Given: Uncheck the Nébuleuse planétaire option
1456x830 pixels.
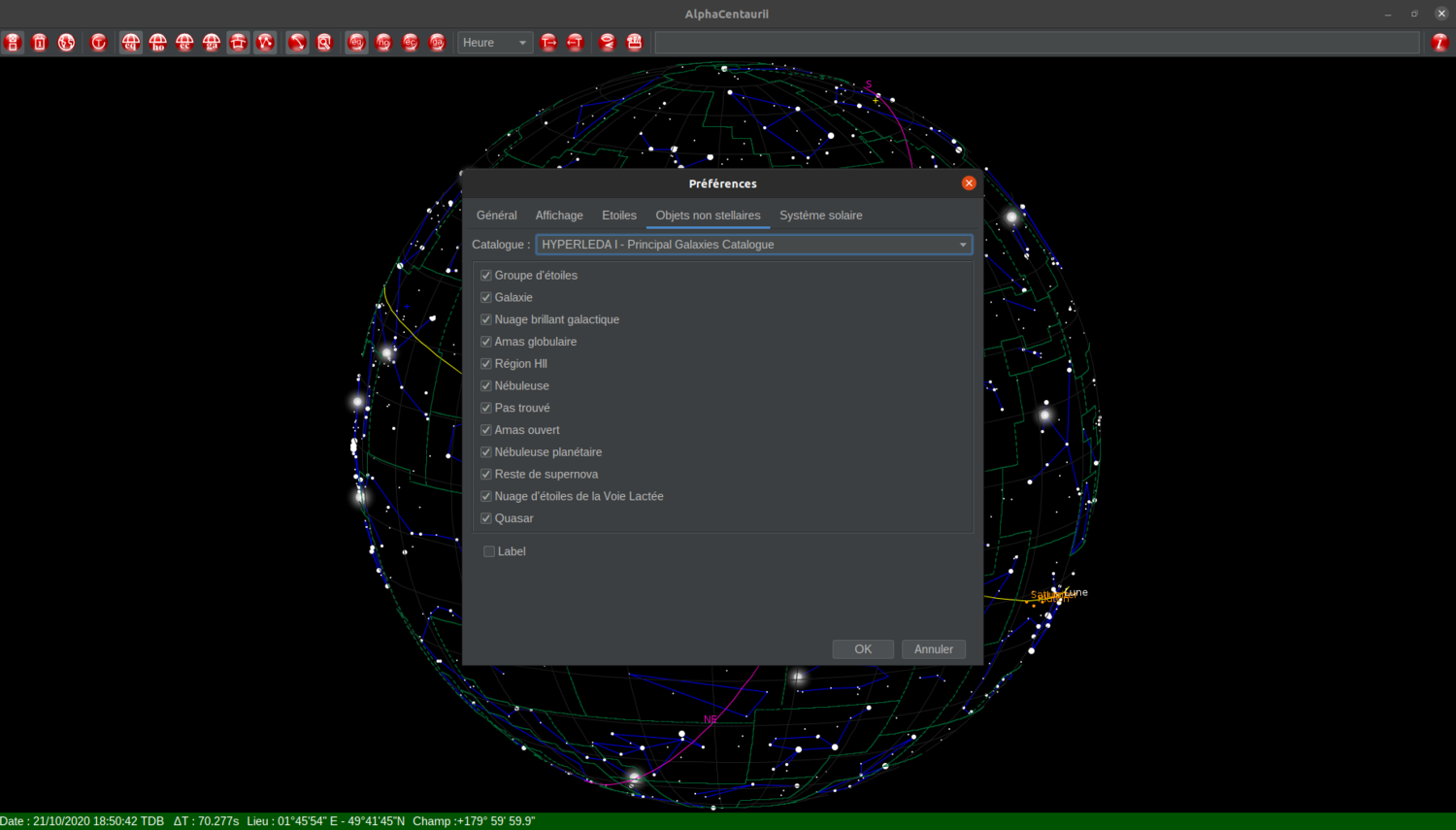Looking at the screenshot, I should pos(485,451).
